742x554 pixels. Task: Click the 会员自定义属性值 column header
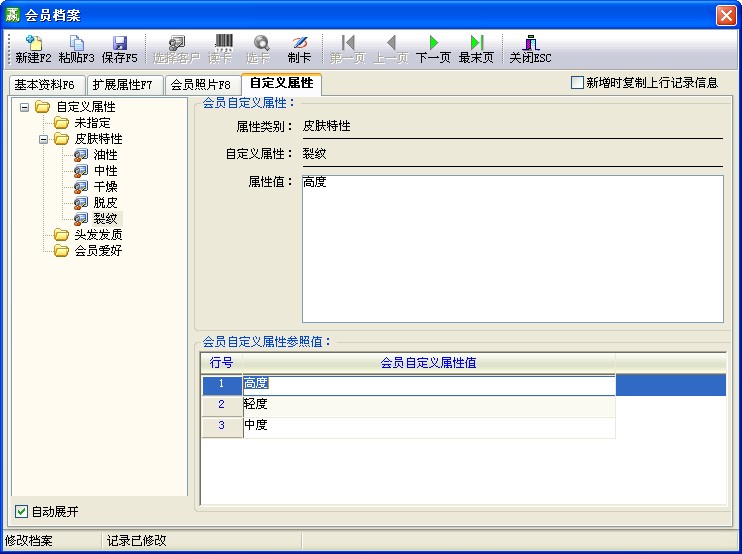pos(428,362)
